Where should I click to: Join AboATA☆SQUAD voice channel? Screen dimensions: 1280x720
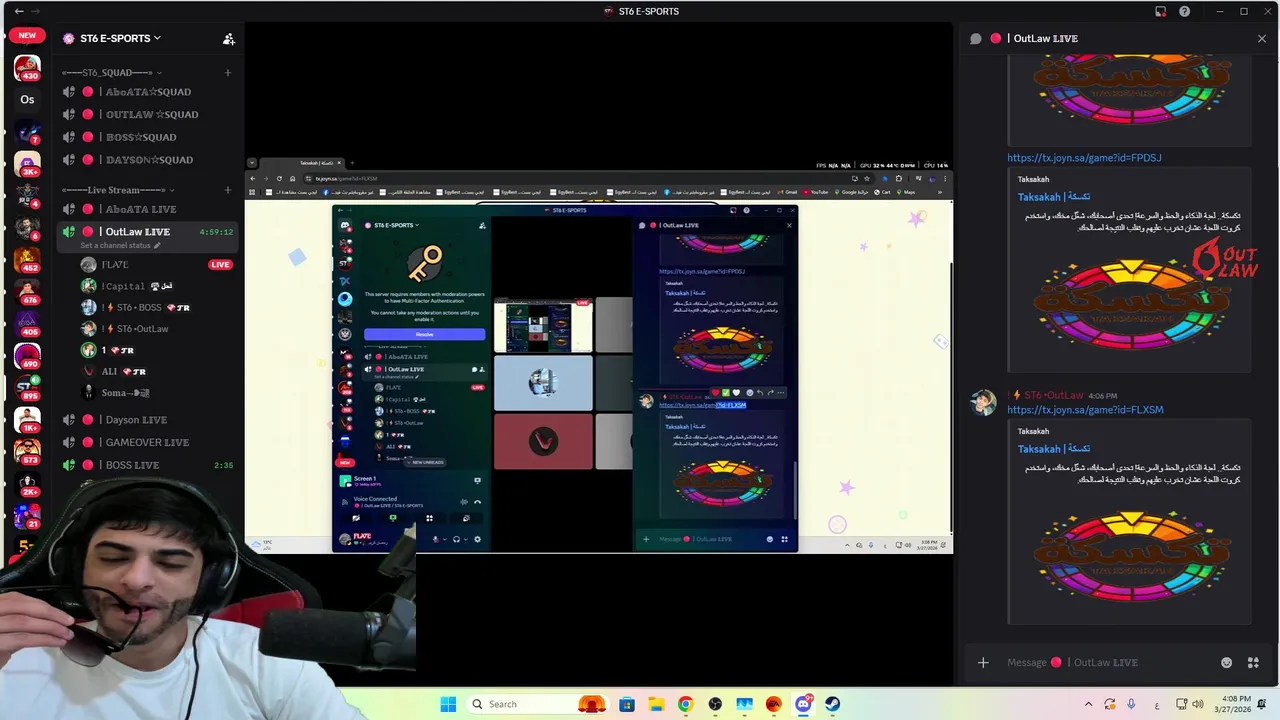148,92
